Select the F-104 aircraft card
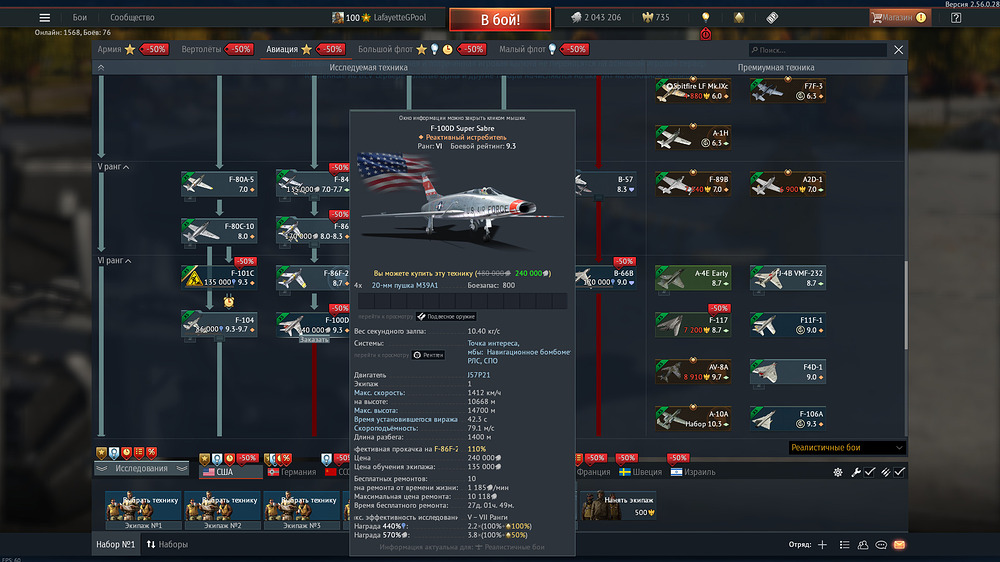Image resolution: width=1000 pixels, height=562 pixels. point(219,324)
